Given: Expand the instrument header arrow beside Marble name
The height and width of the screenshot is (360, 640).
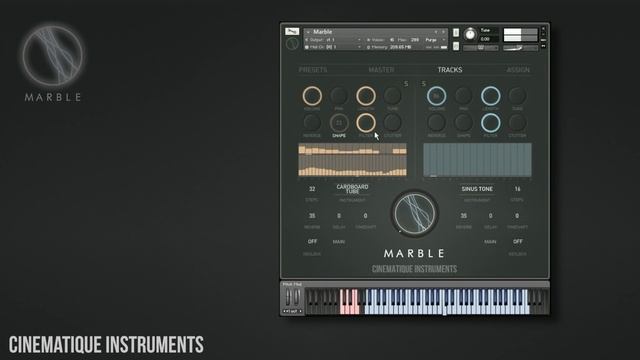Looking at the screenshot, I should 308,31.
